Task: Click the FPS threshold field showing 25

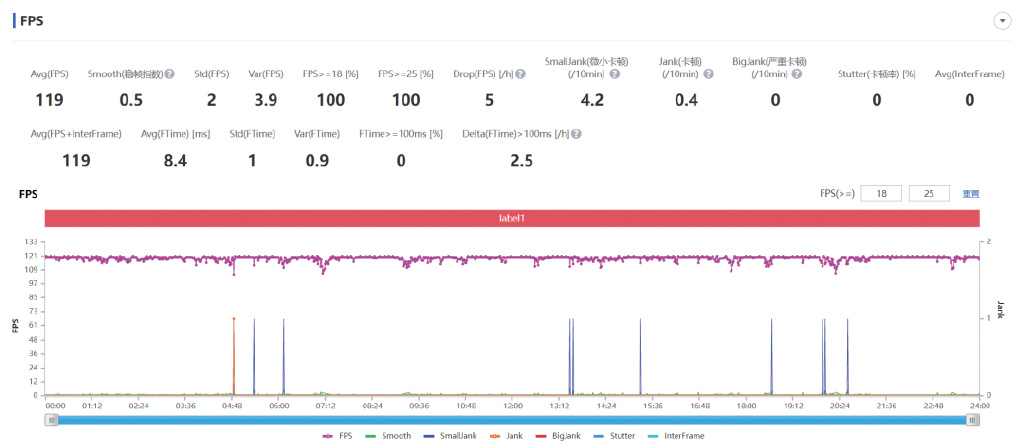Action: point(929,193)
